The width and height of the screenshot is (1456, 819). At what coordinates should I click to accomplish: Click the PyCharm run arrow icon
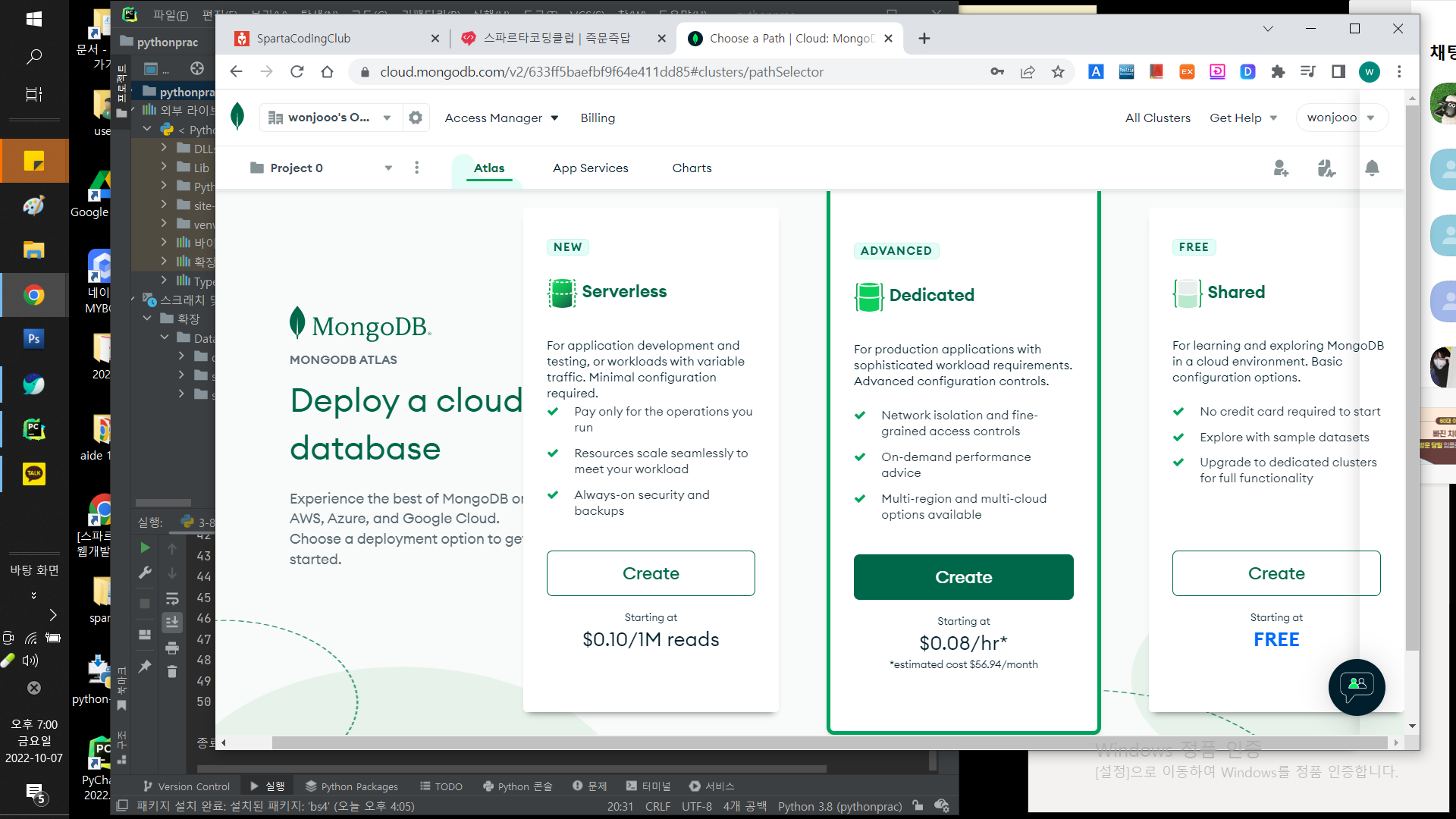pyautogui.click(x=145, y=548)
